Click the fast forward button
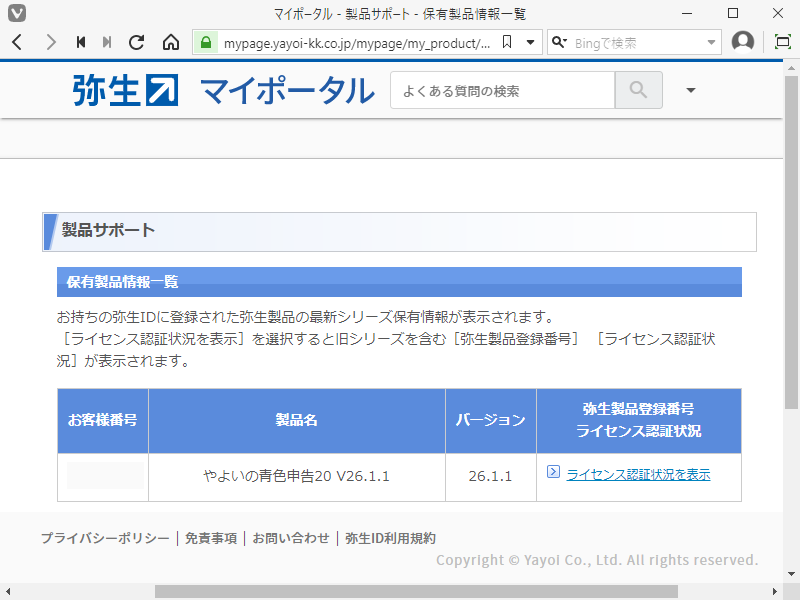Viewport: 800px width, 600px height. tap(107, 42)
